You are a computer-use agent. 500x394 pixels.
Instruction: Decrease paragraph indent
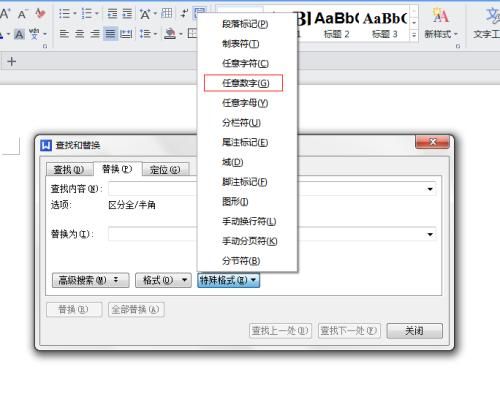pyautogui.click(x=112, y=14)
